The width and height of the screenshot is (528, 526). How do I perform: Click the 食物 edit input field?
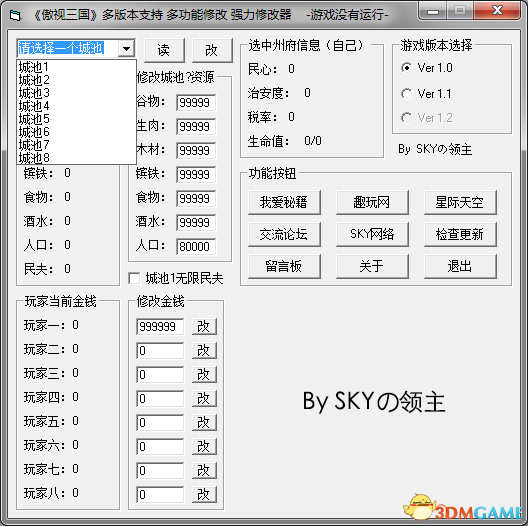tap(196, 198)
